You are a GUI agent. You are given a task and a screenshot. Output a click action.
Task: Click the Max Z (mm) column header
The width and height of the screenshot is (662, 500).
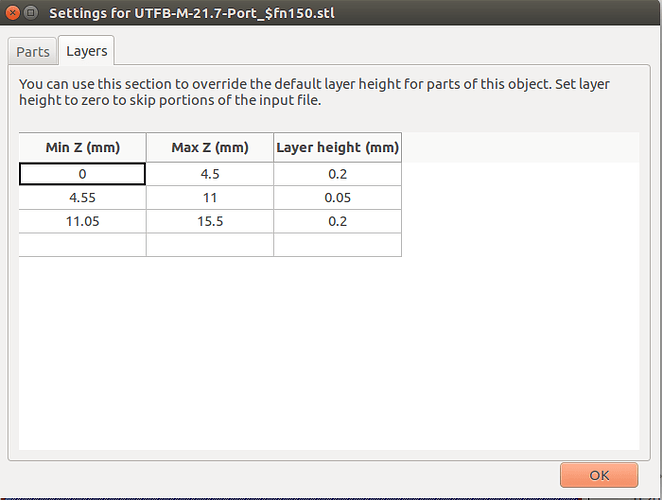click(210, 147)
